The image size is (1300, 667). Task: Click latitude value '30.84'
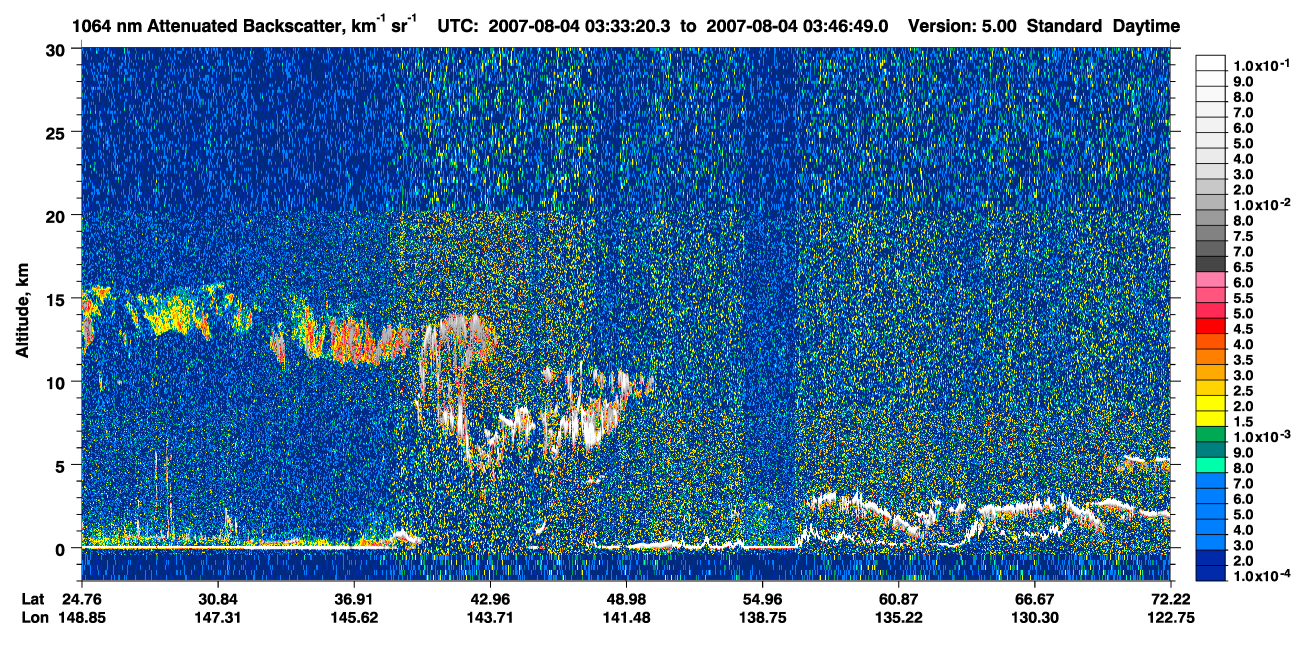218,598
